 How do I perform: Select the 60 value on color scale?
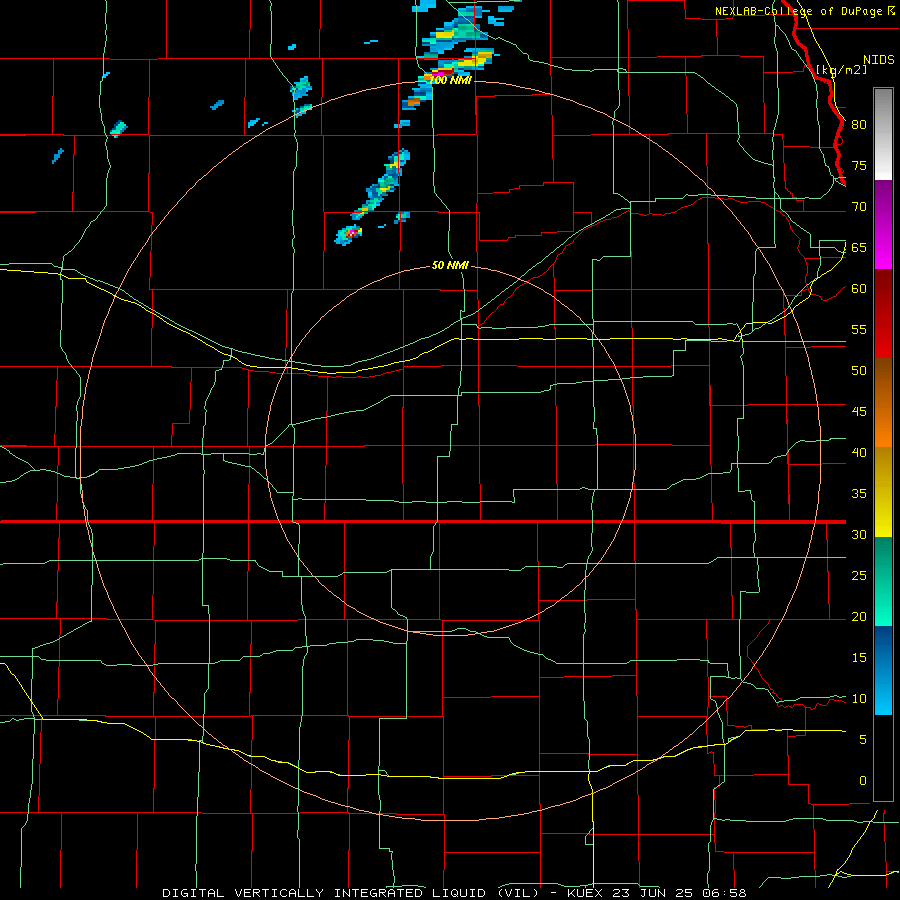pyautogui.click(x=859, y=289)
